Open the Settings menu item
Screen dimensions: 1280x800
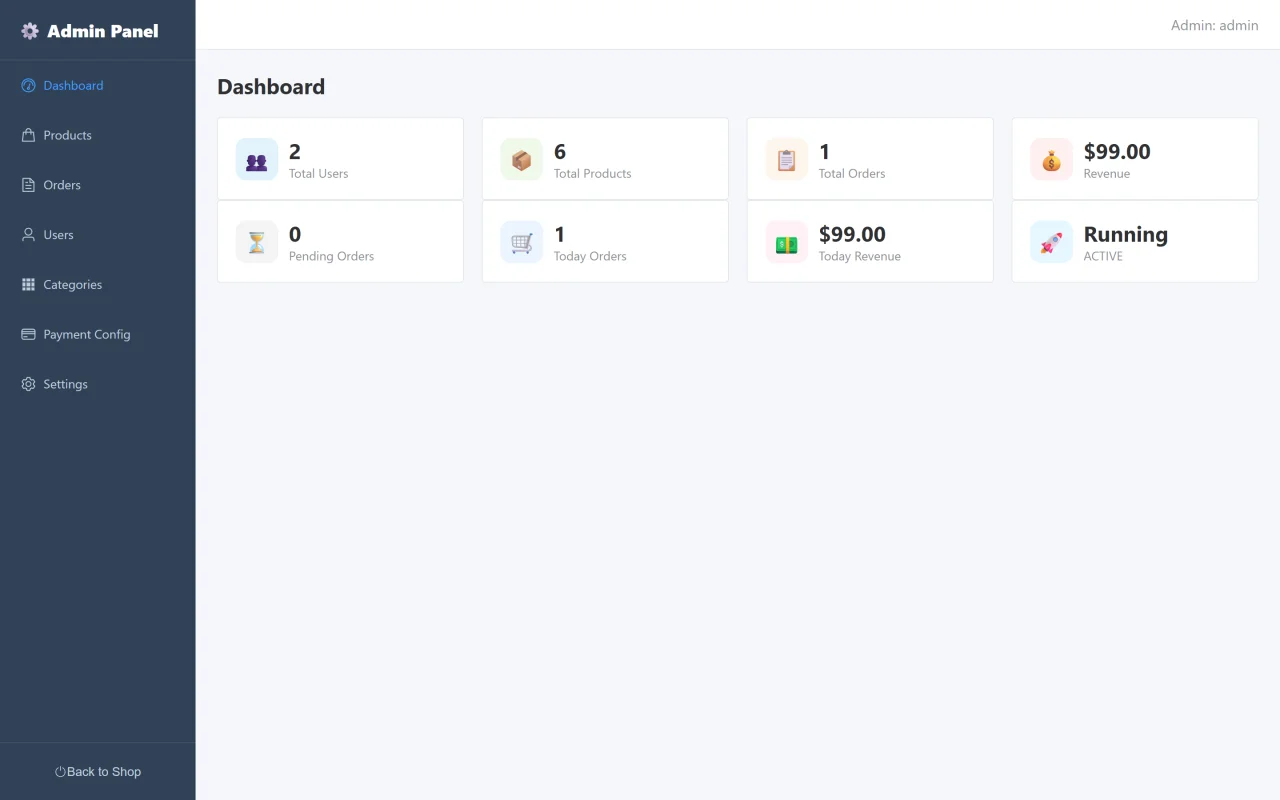click(x=98, y=384)
